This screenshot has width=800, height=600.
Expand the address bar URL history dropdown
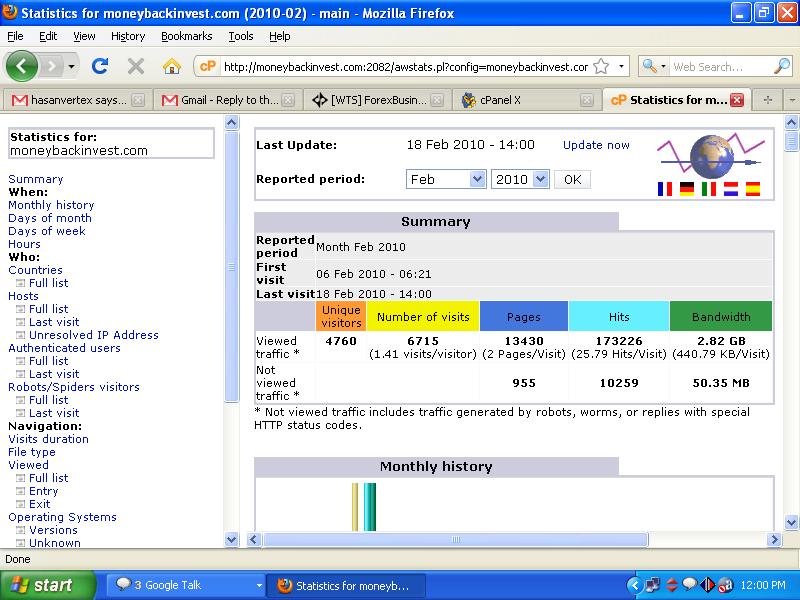click(x=621, y=67)
